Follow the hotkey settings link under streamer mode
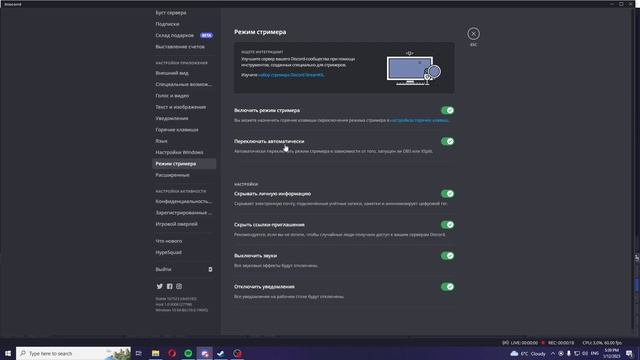 [x=420, y=120]
